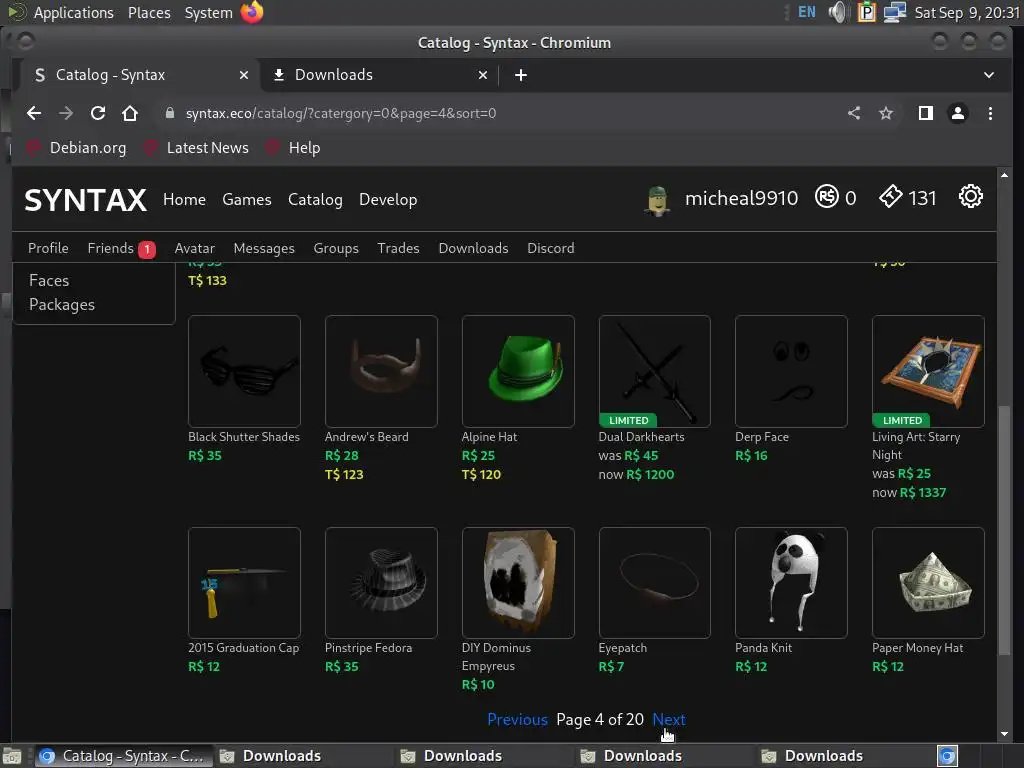Image resolution: width=1024 pixels, height=768 pixels.
Task: Reload the catalog page
Action: [98, 113]
